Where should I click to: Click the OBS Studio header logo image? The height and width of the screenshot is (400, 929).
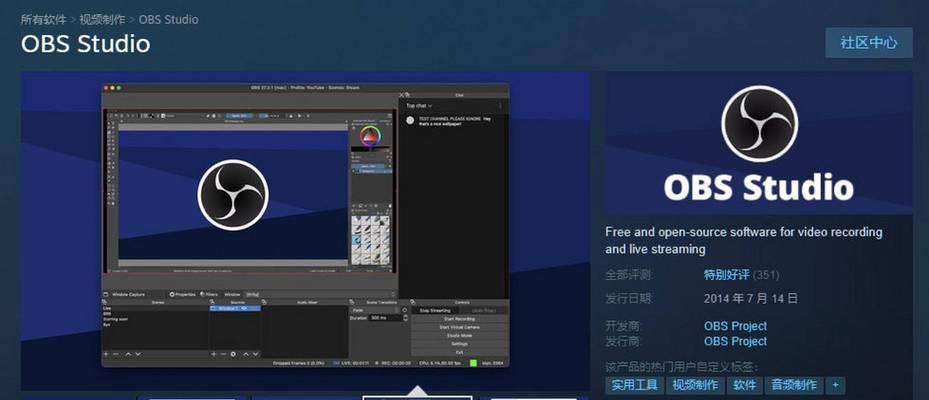coord(759,143)
